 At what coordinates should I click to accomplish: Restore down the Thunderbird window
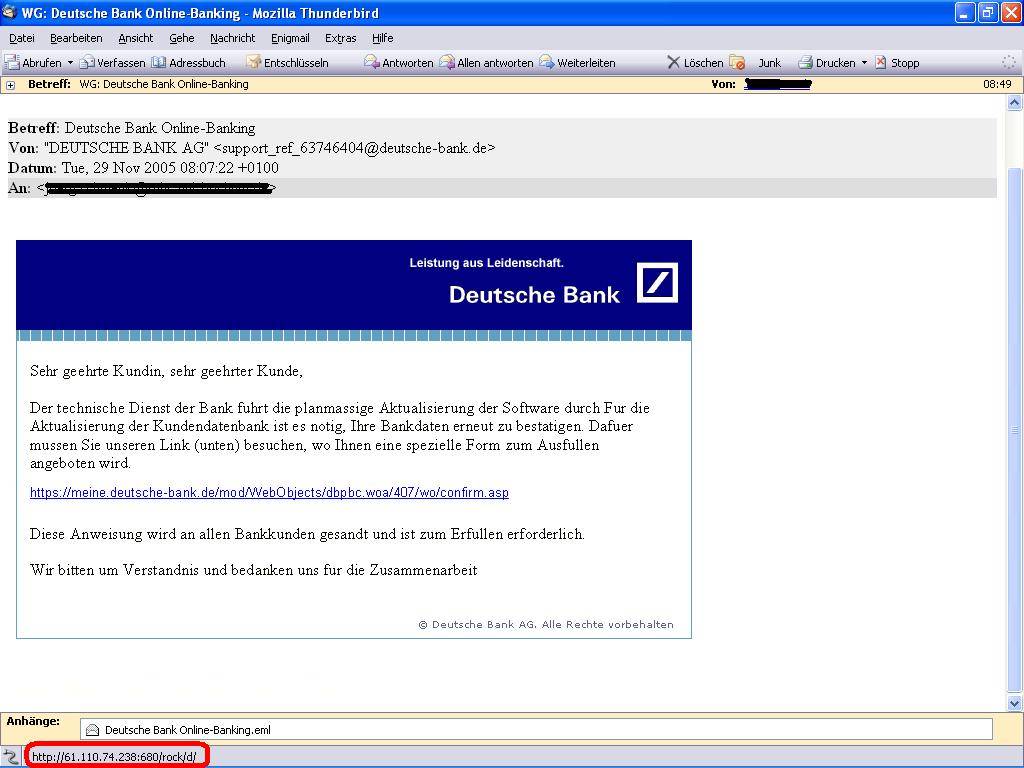tap(987, 12)
